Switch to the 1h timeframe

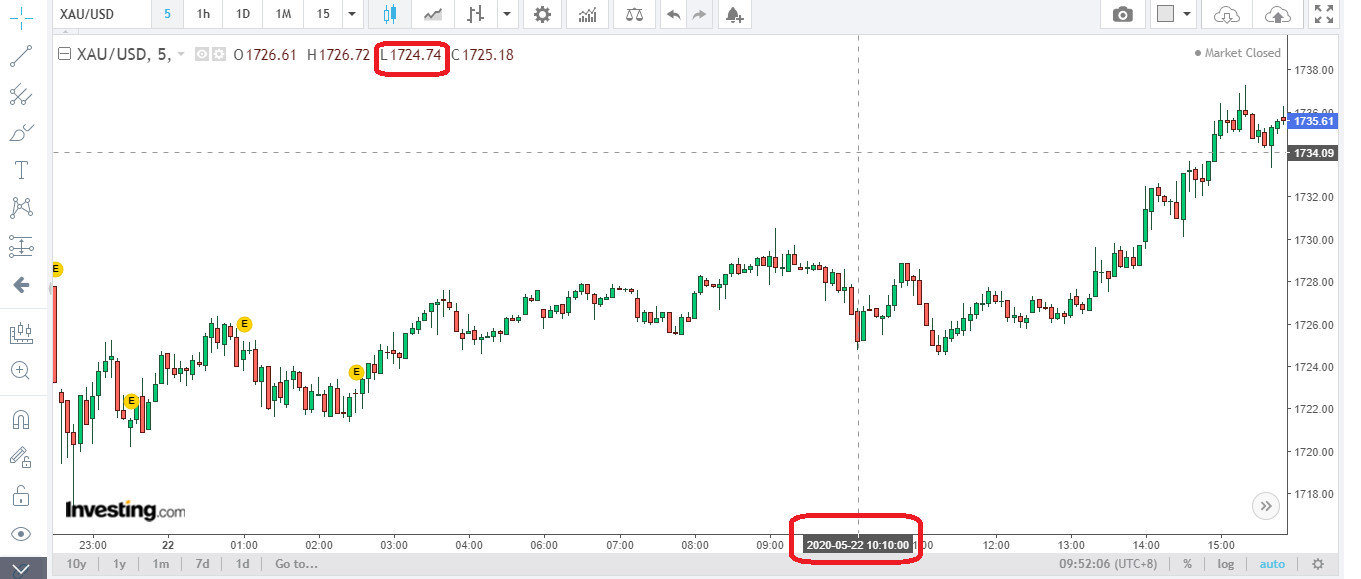coord(203,14)
